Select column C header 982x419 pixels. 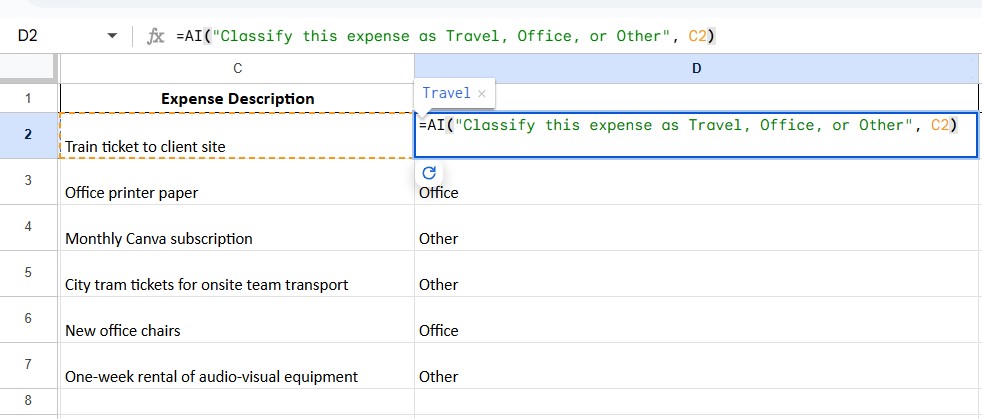237,68
